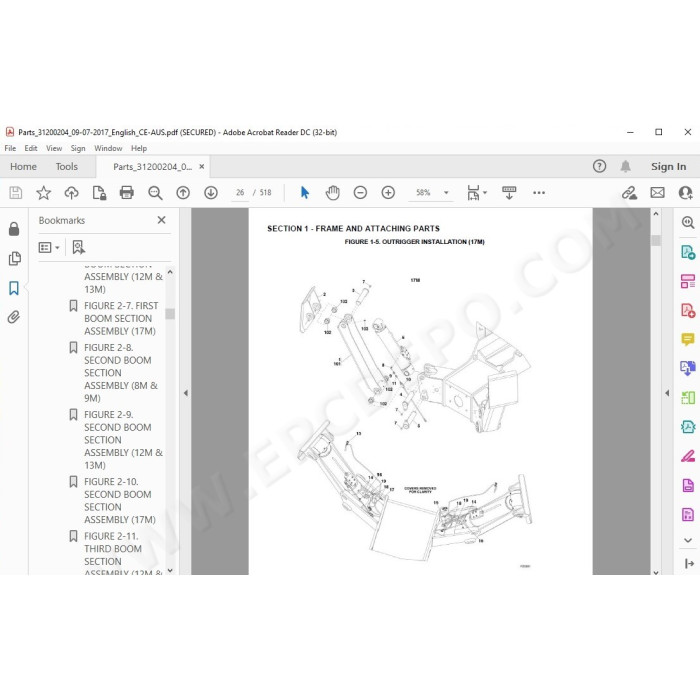Open Fill and Sign pen tool
The height and width of the screenshot is (700, 700).
coord(688,456)
